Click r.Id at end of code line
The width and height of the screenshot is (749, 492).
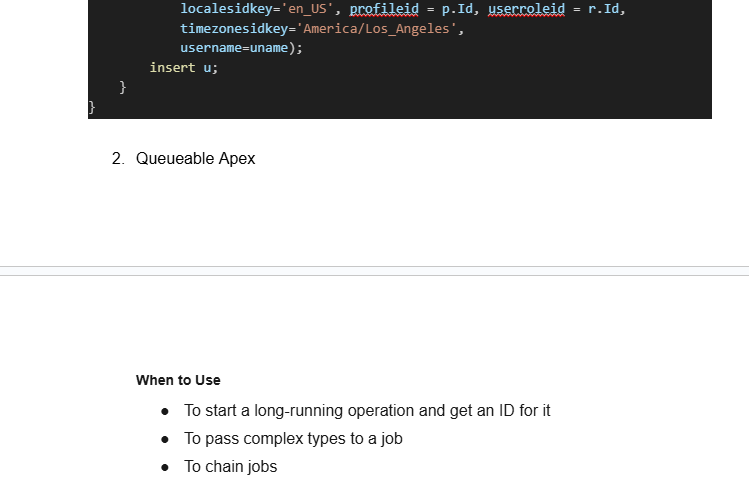[x=607, y=9]
